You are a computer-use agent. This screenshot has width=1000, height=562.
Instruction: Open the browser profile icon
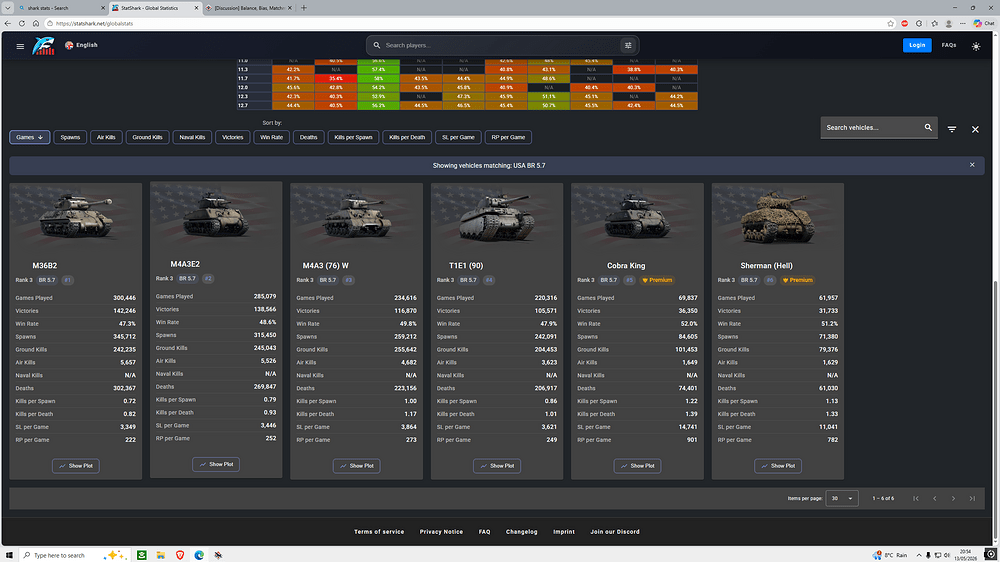click(949, 24)
